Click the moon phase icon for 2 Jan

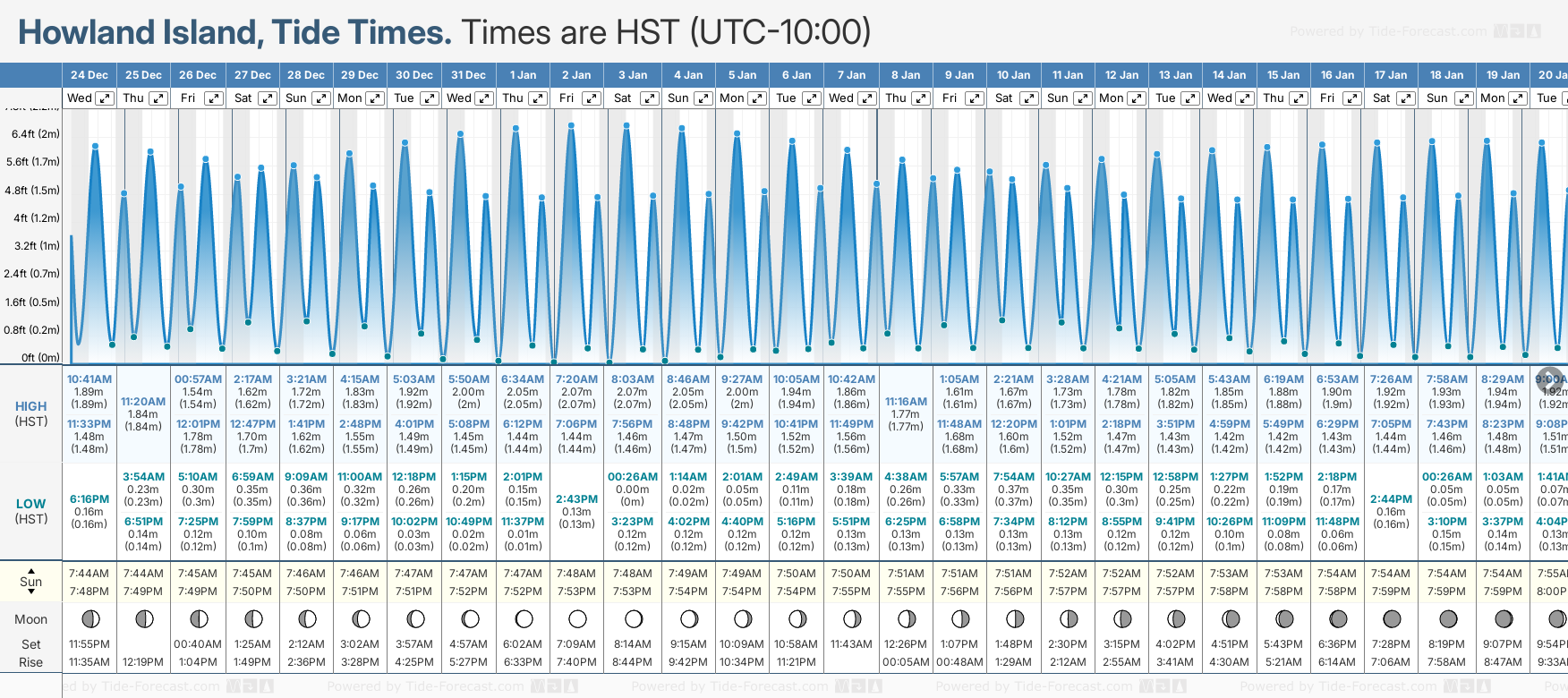(x=577, y=618)
